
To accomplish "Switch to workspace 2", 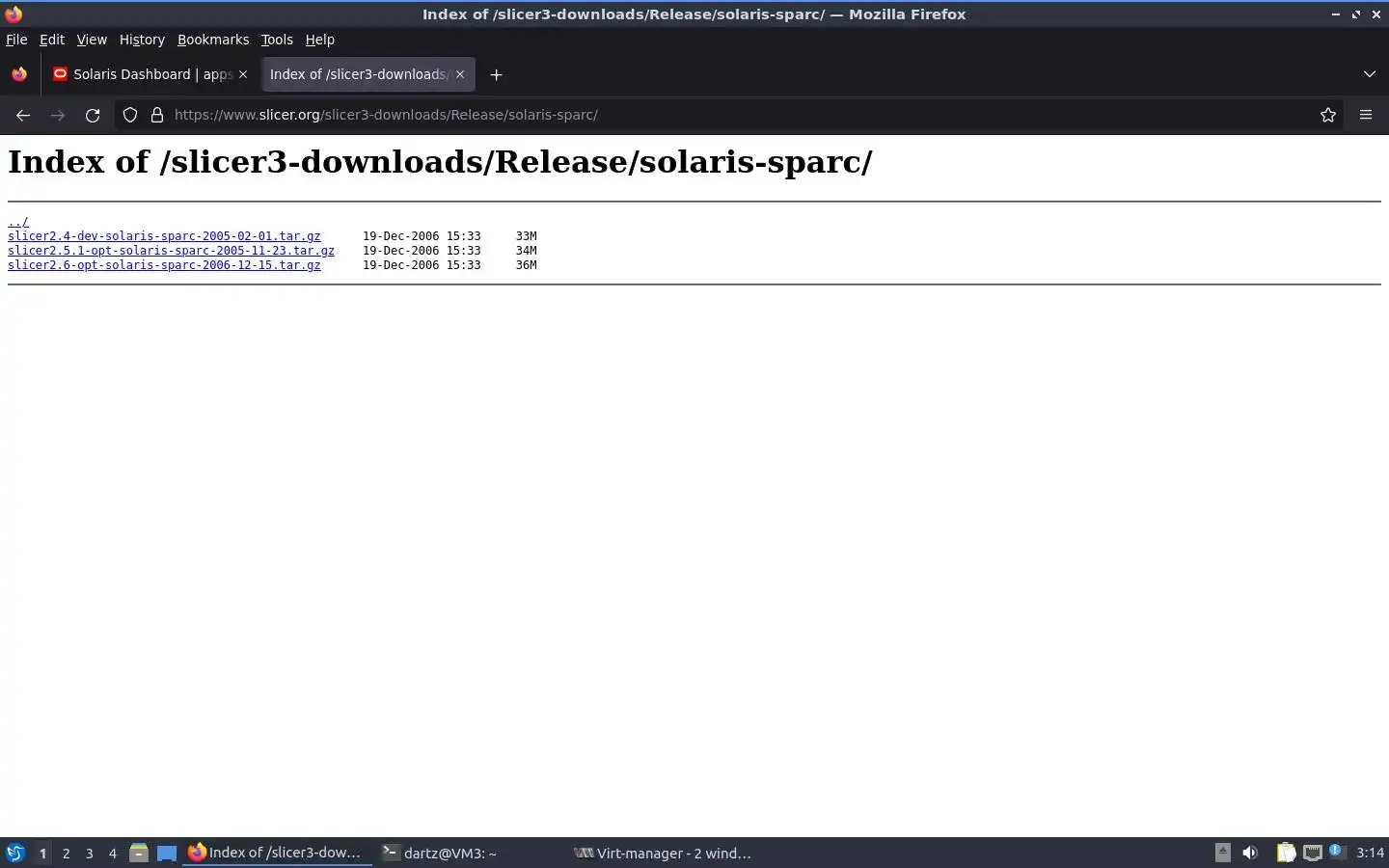I will pos(66,854).
